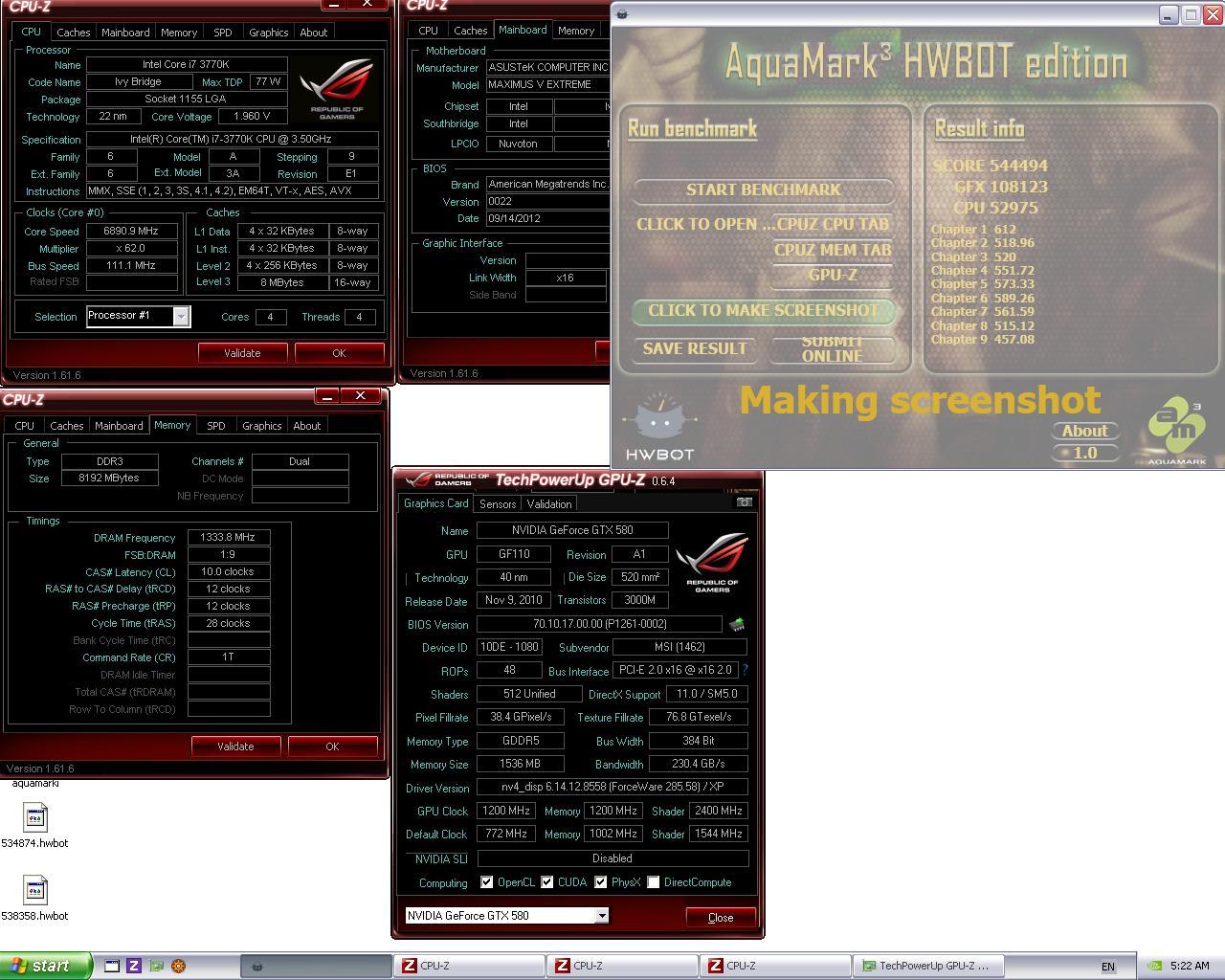
Task: Click the Show Desktop quick launch icon
Action: (112, 966)
